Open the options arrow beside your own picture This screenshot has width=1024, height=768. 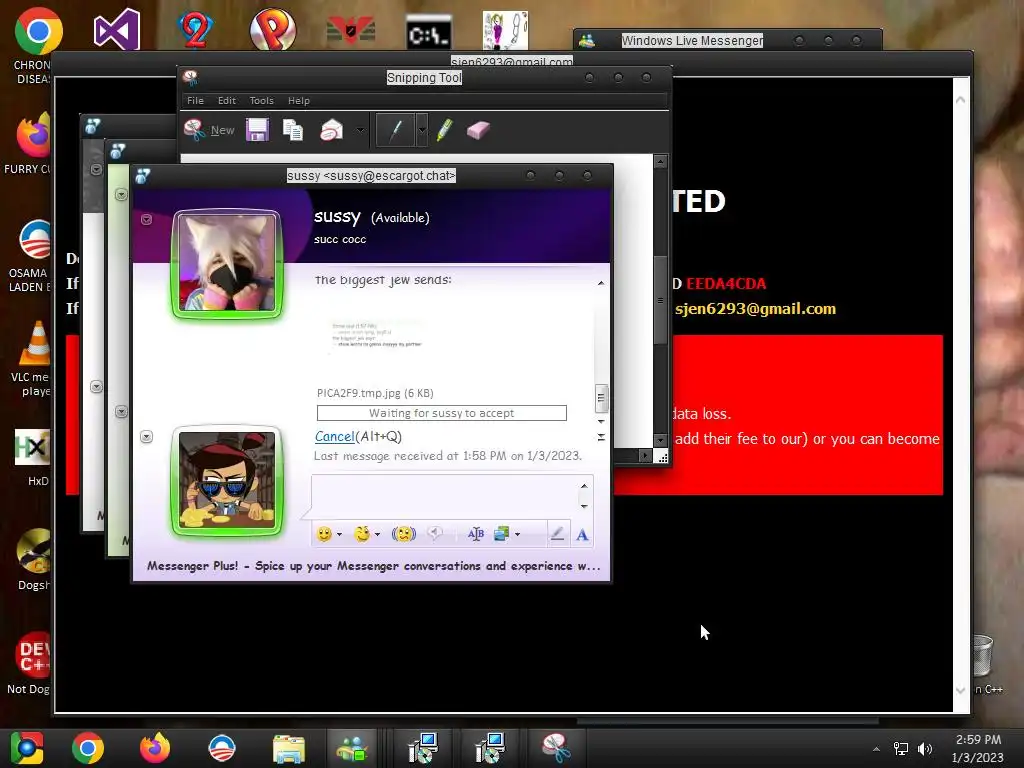[x=146, y=436]
